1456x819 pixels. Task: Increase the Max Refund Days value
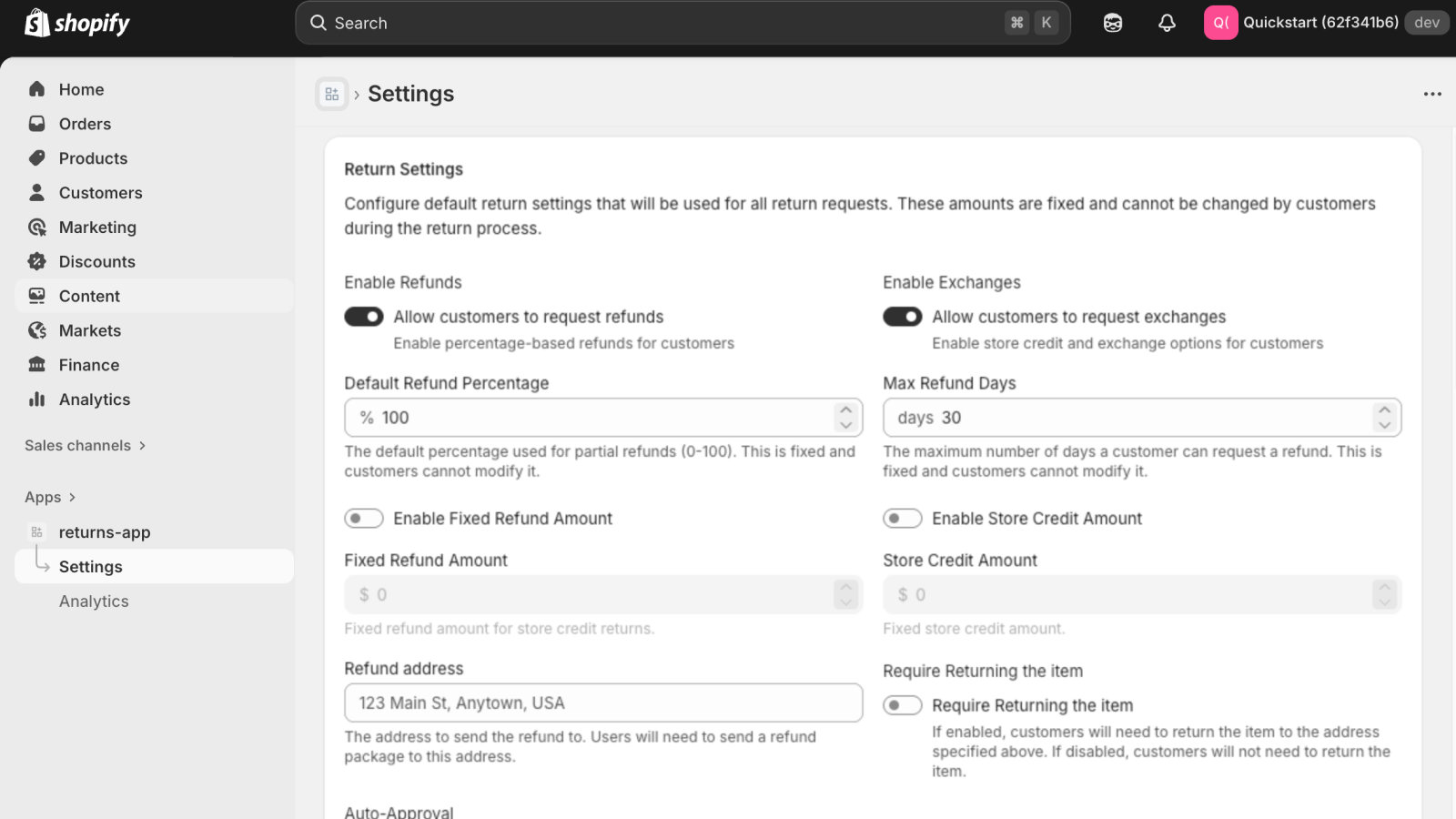click(x=1384, y=410)
